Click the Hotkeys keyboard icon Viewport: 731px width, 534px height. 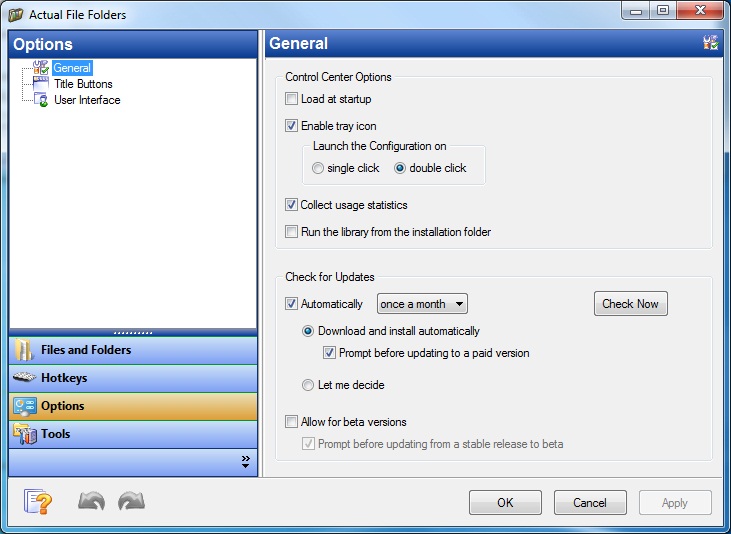pyautogui.click(x=25, y=378)
